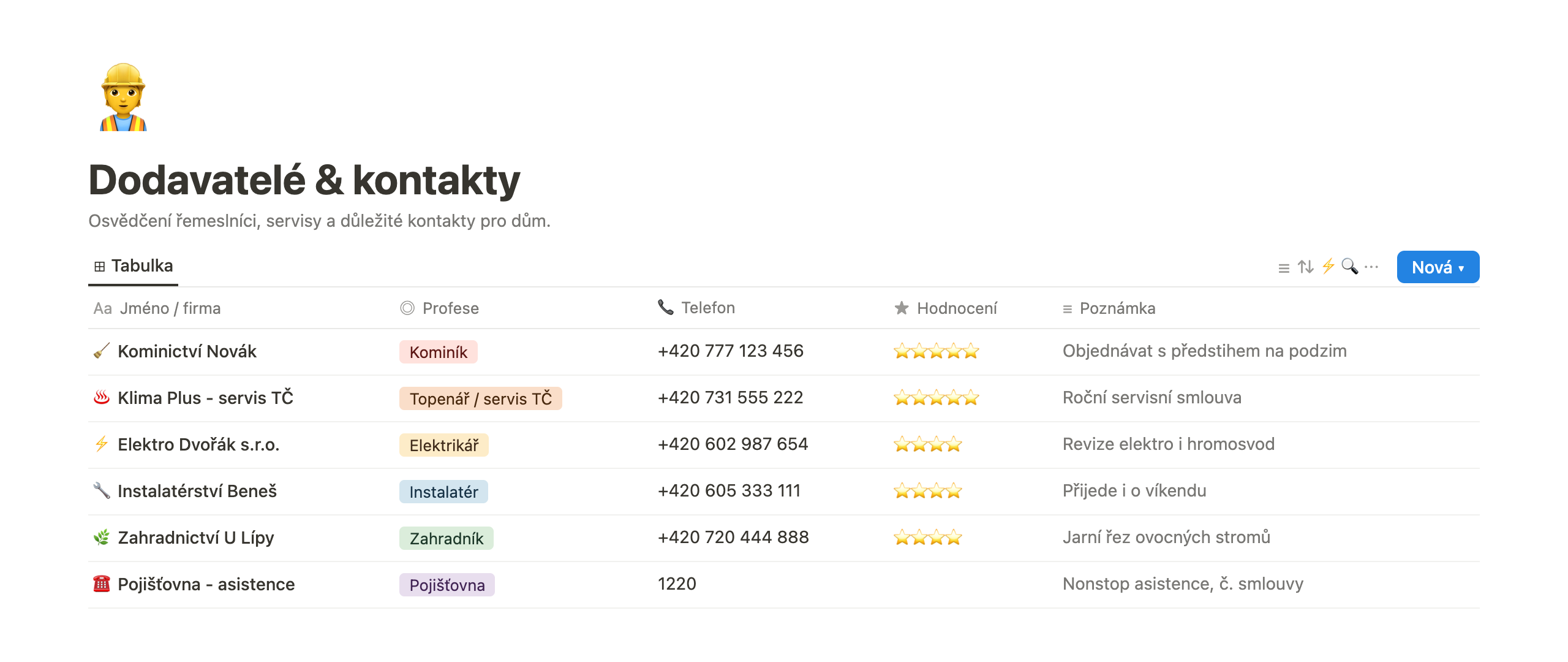Open the search magnifier icon
The height and width of the screenshot is (662, 1568).
(1349, 266)
